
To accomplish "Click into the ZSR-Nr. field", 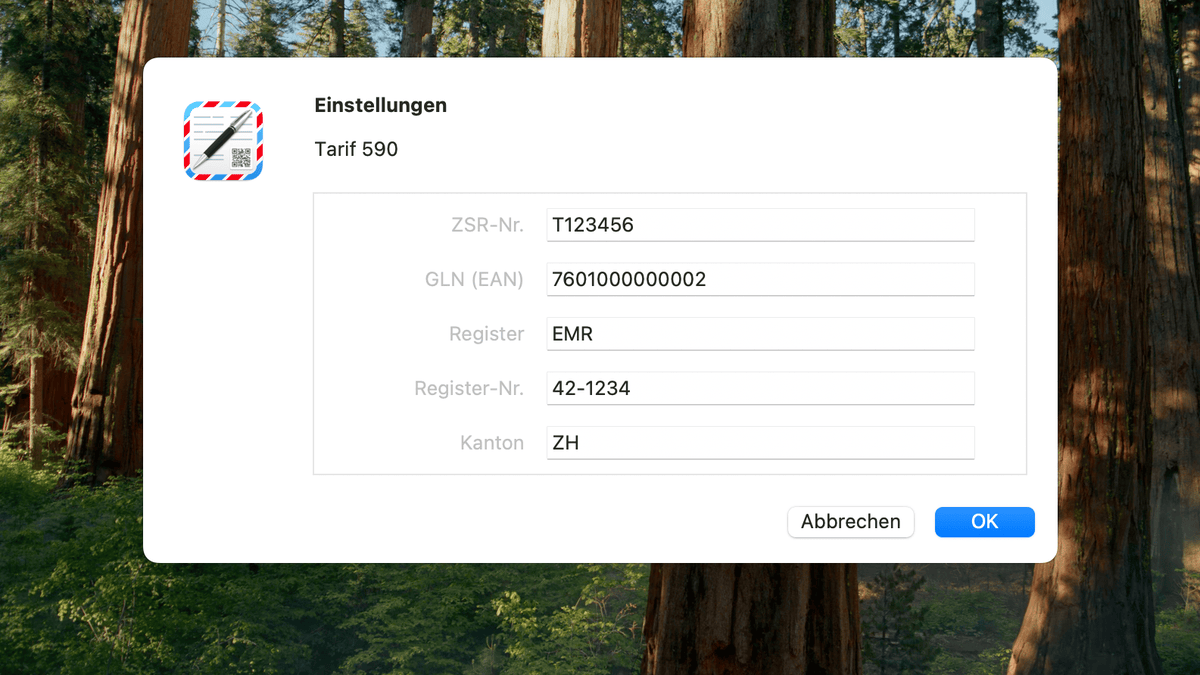I will [760, 225].
